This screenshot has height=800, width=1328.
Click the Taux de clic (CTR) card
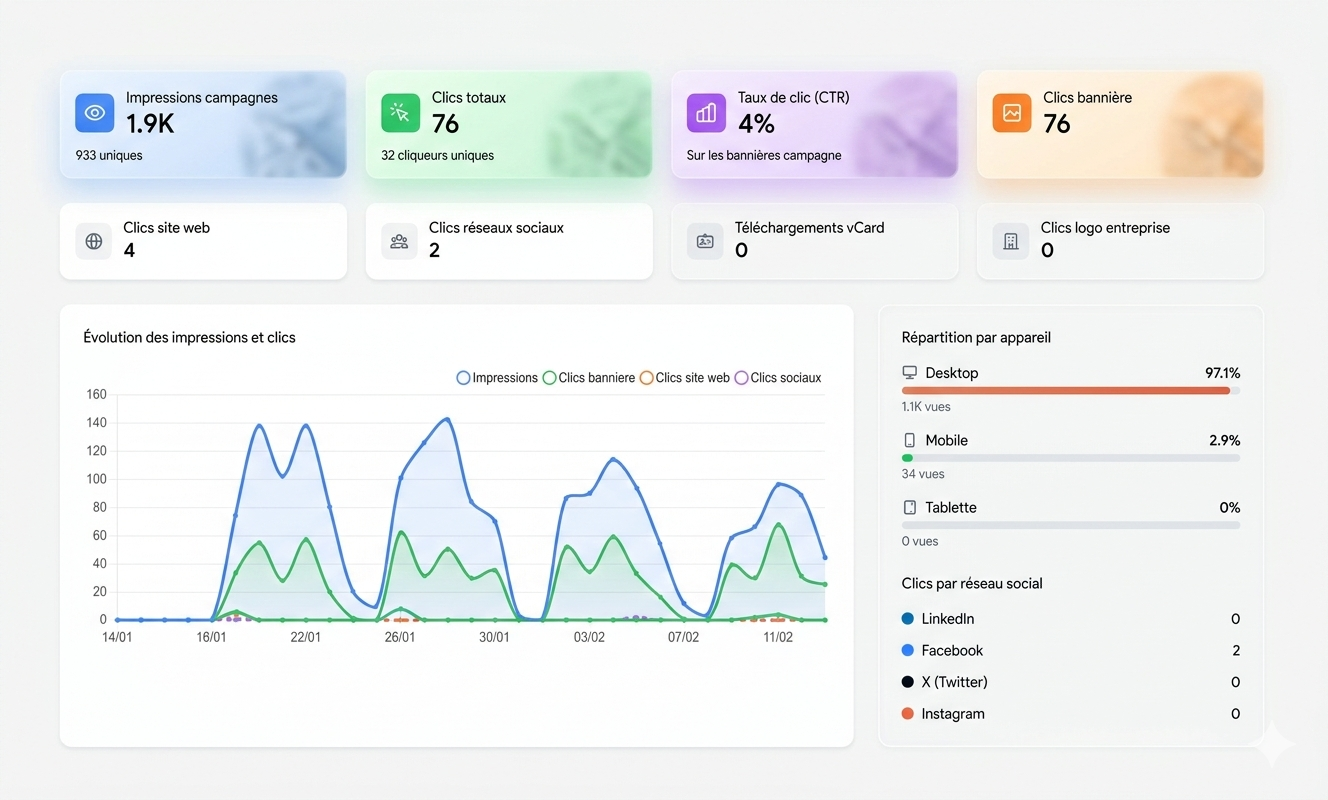[x=814, y=125]
